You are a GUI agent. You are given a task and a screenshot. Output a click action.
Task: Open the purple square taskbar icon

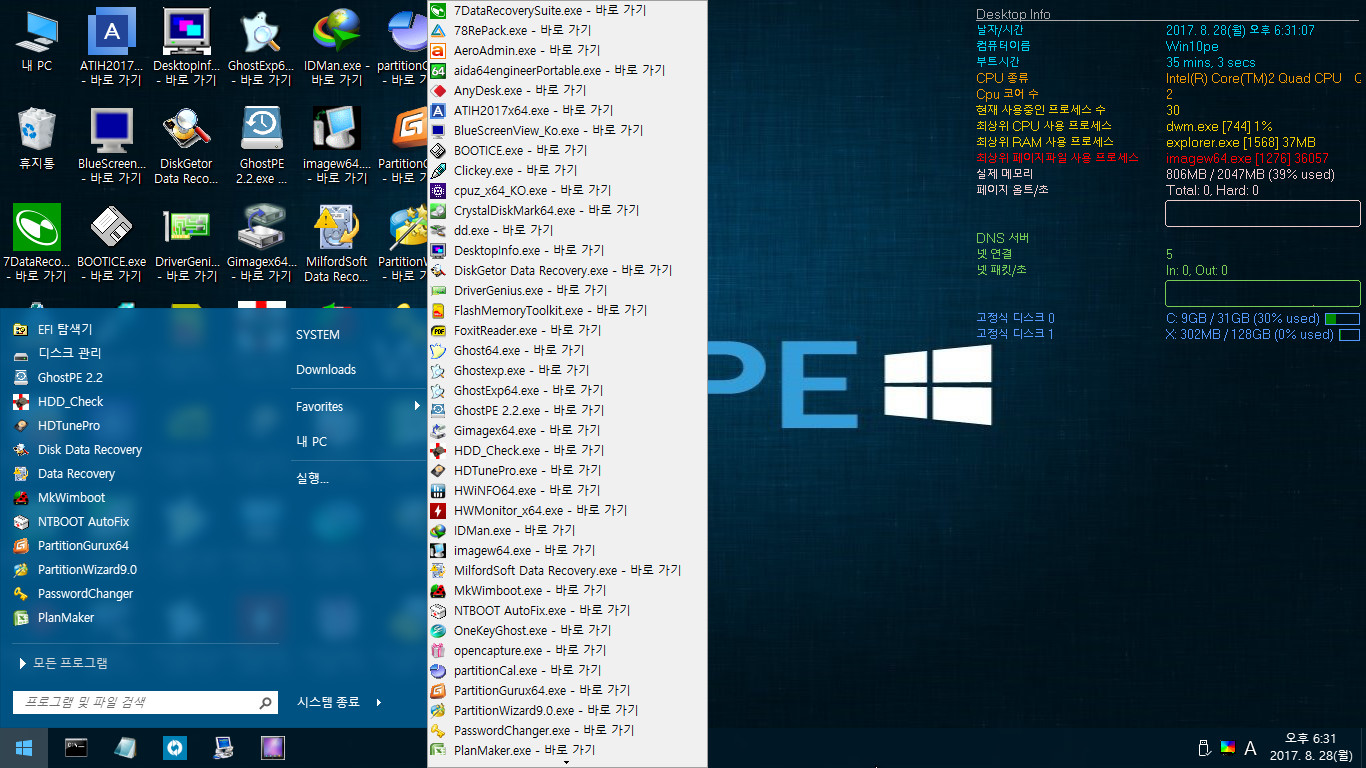coord(273,747)
